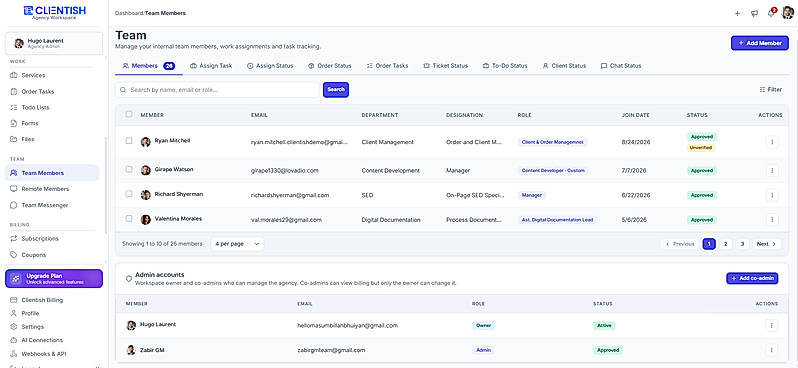Click the Next pagination button
798x368 pixels.
tap(766, 244)
